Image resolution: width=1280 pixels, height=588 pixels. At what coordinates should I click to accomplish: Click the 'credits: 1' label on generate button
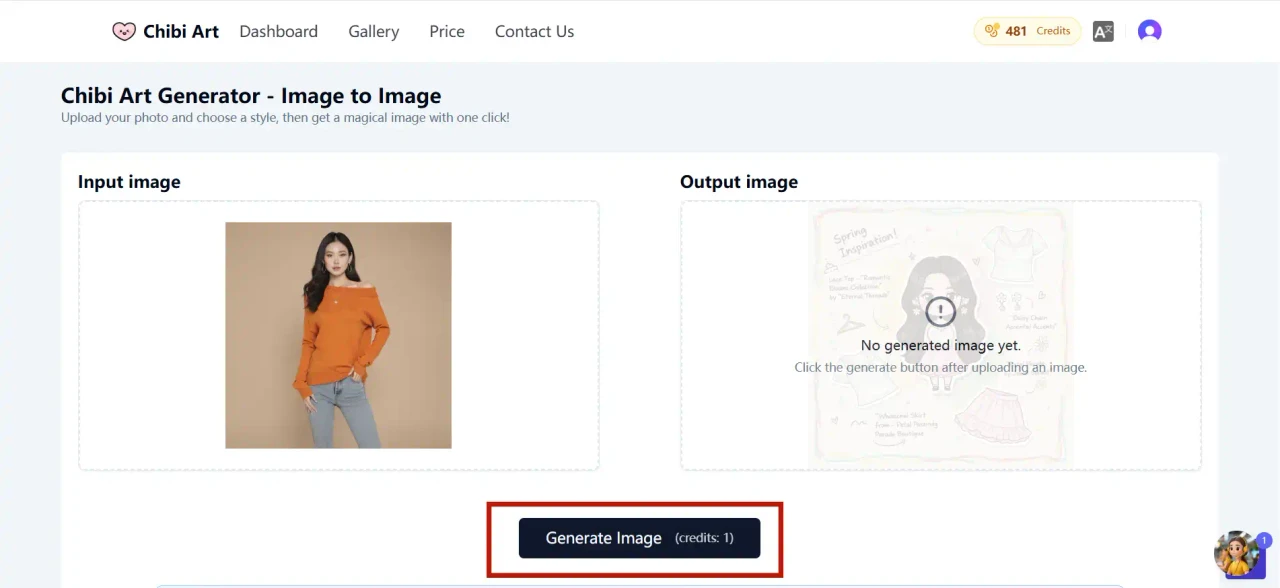704,538
